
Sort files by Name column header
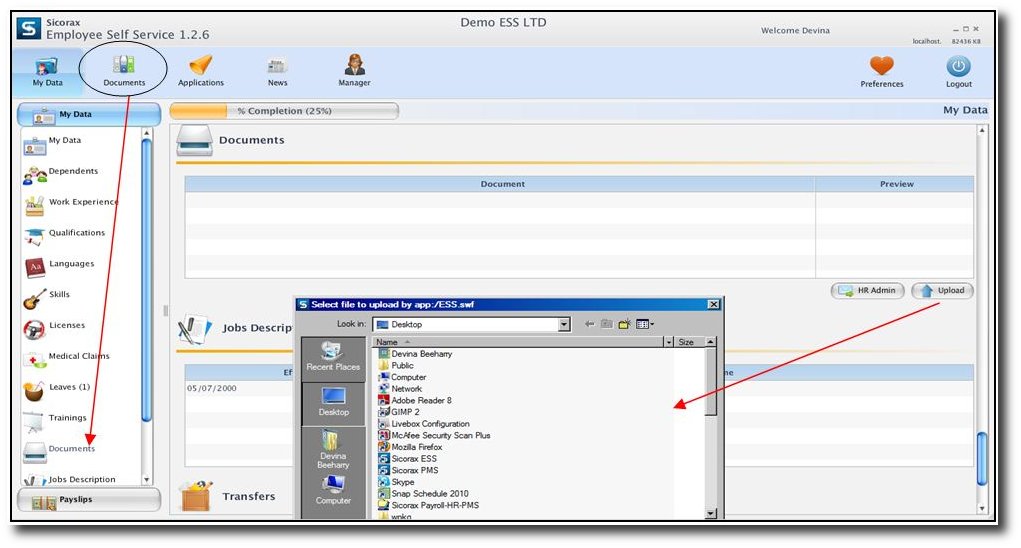515,342
